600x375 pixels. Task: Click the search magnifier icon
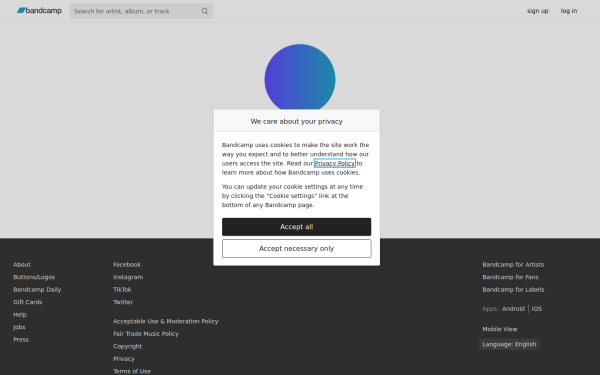205,11
